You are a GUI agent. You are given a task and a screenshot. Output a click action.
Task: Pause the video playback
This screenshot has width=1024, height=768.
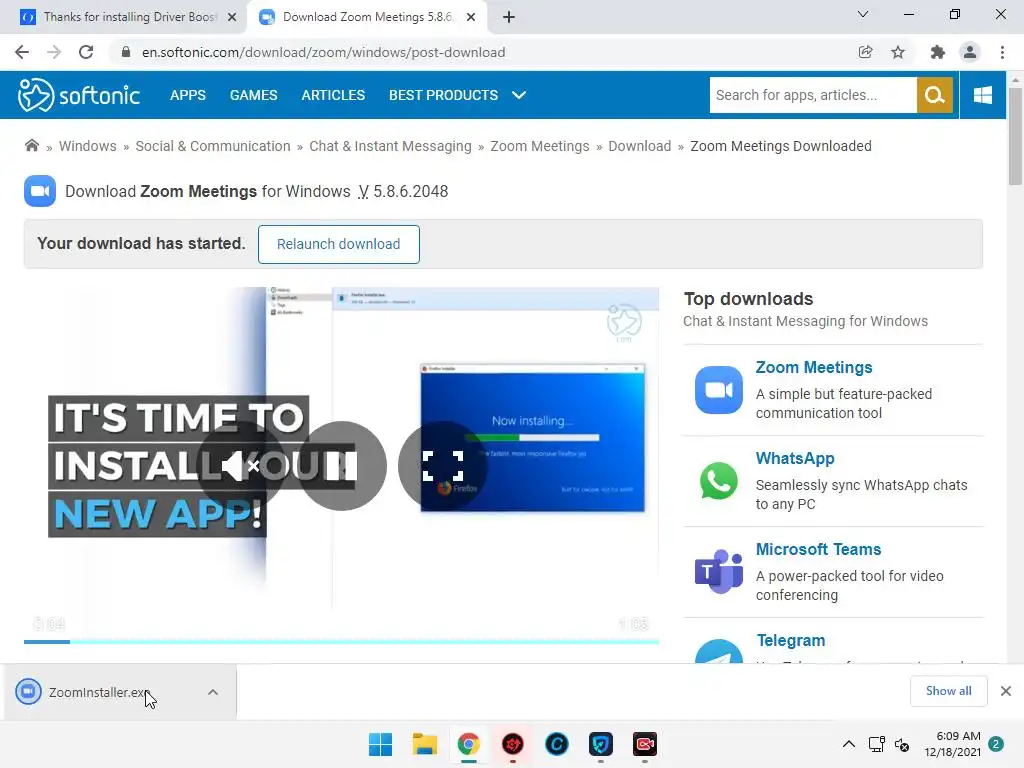click(342, 466)
